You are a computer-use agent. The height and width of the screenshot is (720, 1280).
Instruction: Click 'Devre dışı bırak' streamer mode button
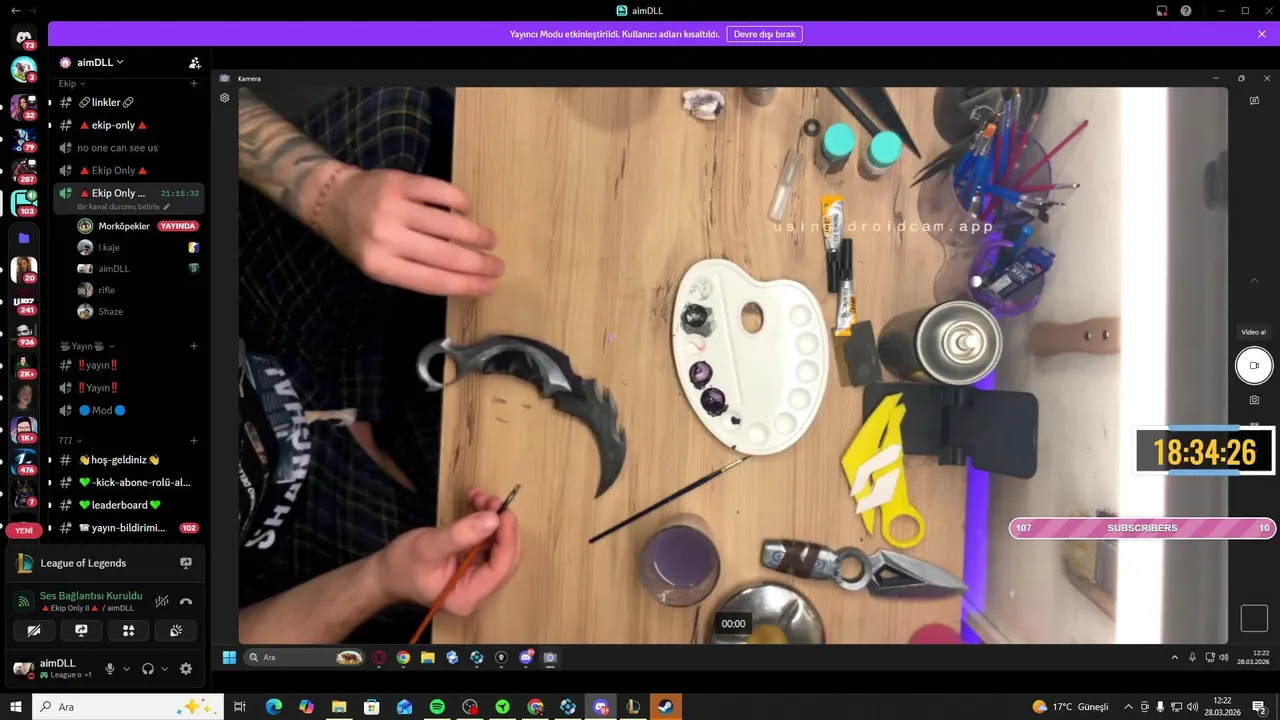[764, 34]
